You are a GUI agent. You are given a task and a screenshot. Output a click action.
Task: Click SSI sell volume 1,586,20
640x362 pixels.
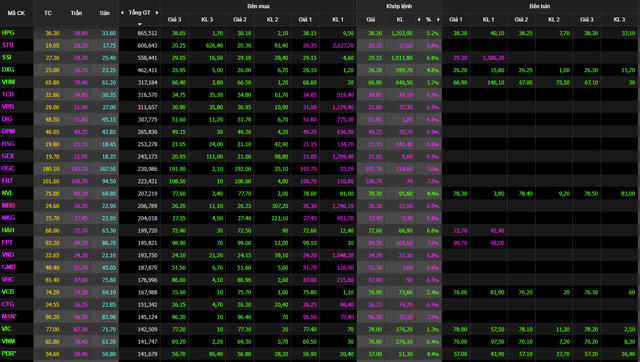coord(493,58)
